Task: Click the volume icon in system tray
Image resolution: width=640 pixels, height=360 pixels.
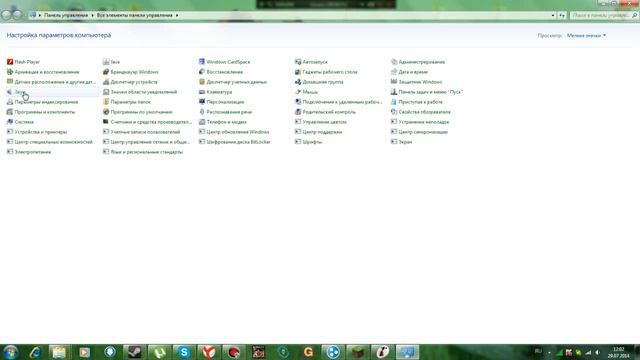Action: [x=598, y=352]
